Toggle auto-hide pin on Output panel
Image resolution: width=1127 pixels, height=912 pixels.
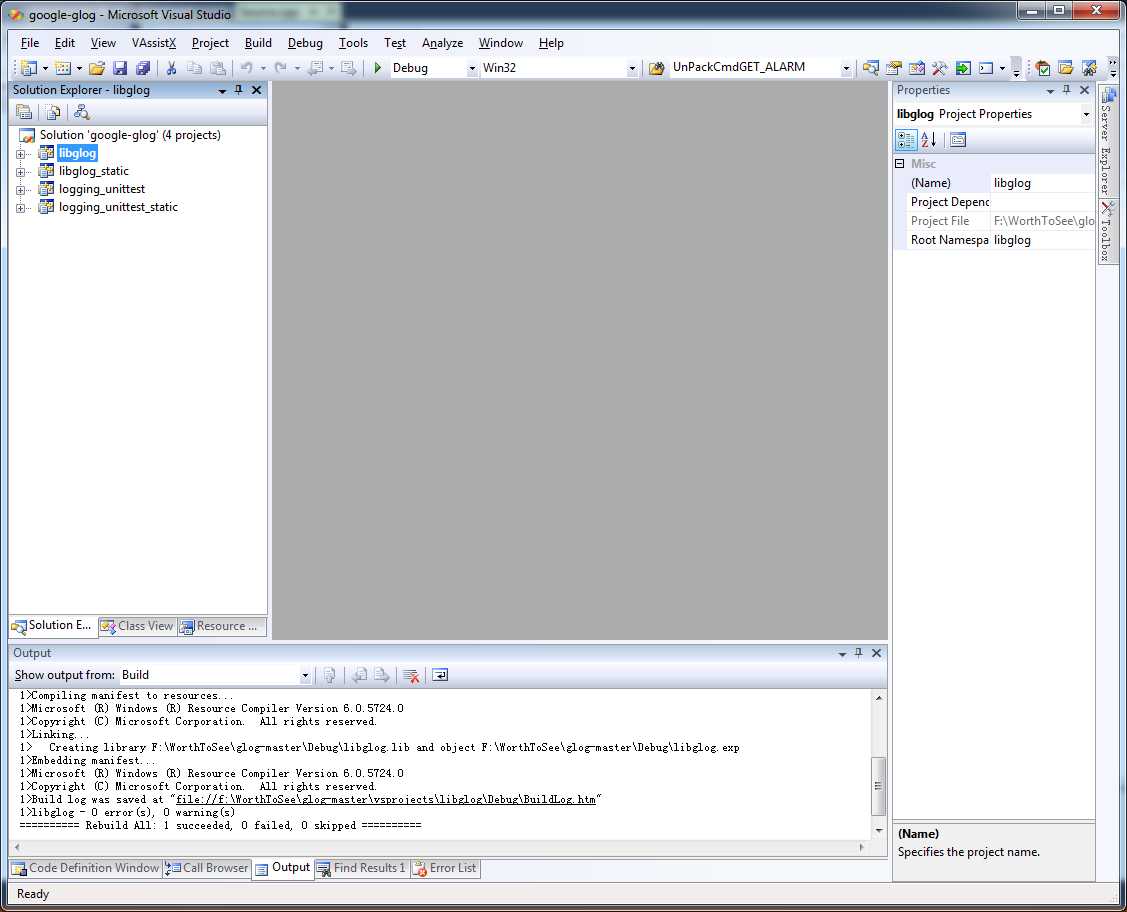(x=858, y=653)
